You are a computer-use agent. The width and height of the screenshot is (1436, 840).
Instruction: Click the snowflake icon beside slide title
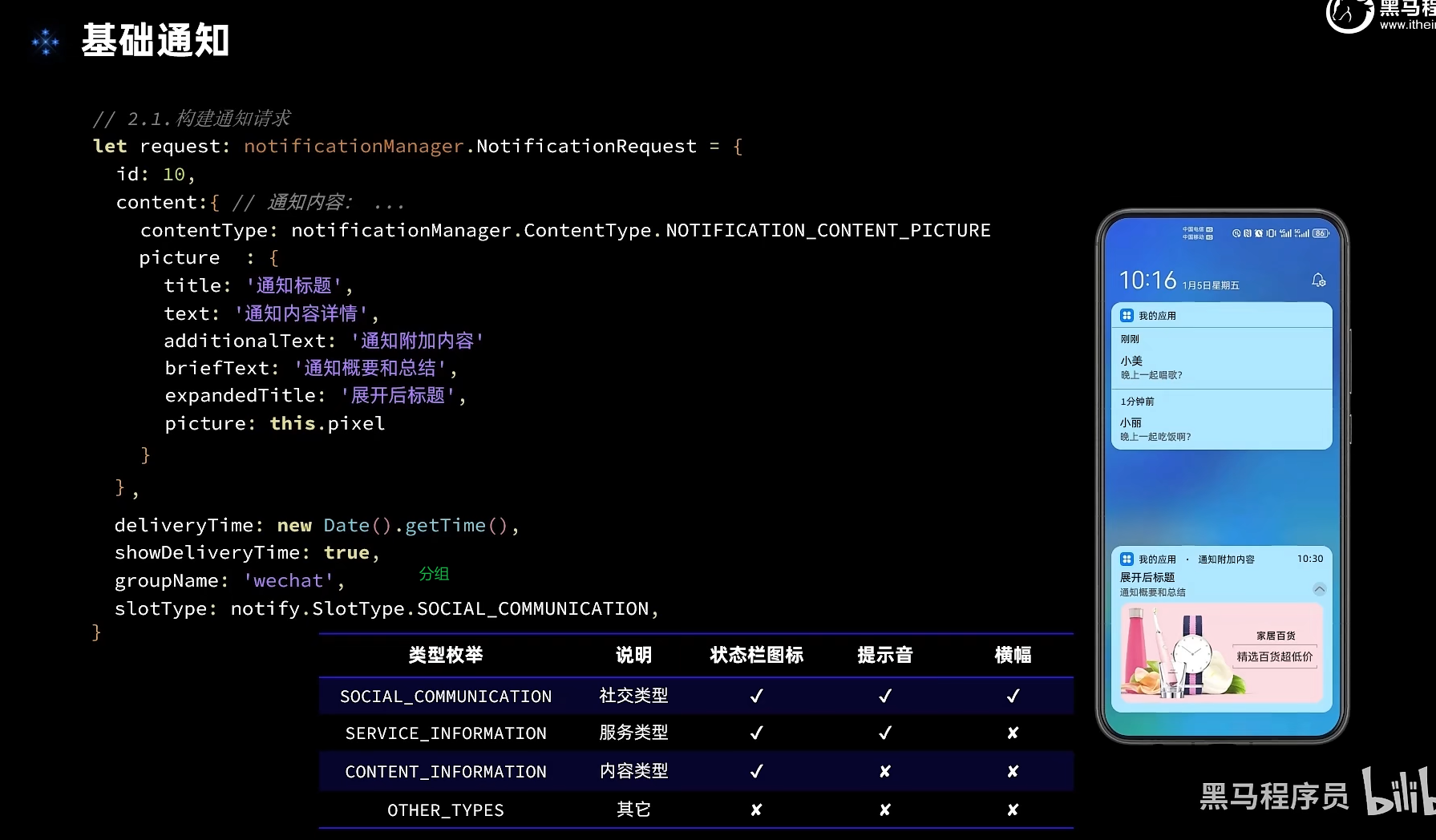(46, 42)
